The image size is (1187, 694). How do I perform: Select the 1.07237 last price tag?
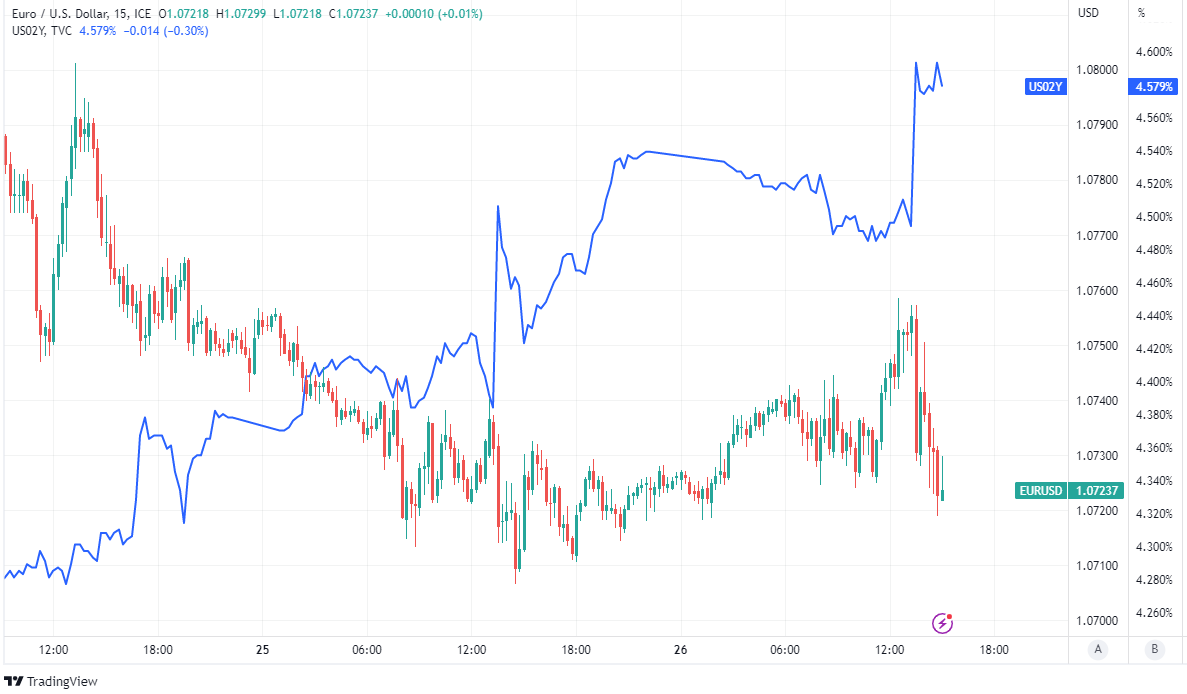tap(1095, 491)
